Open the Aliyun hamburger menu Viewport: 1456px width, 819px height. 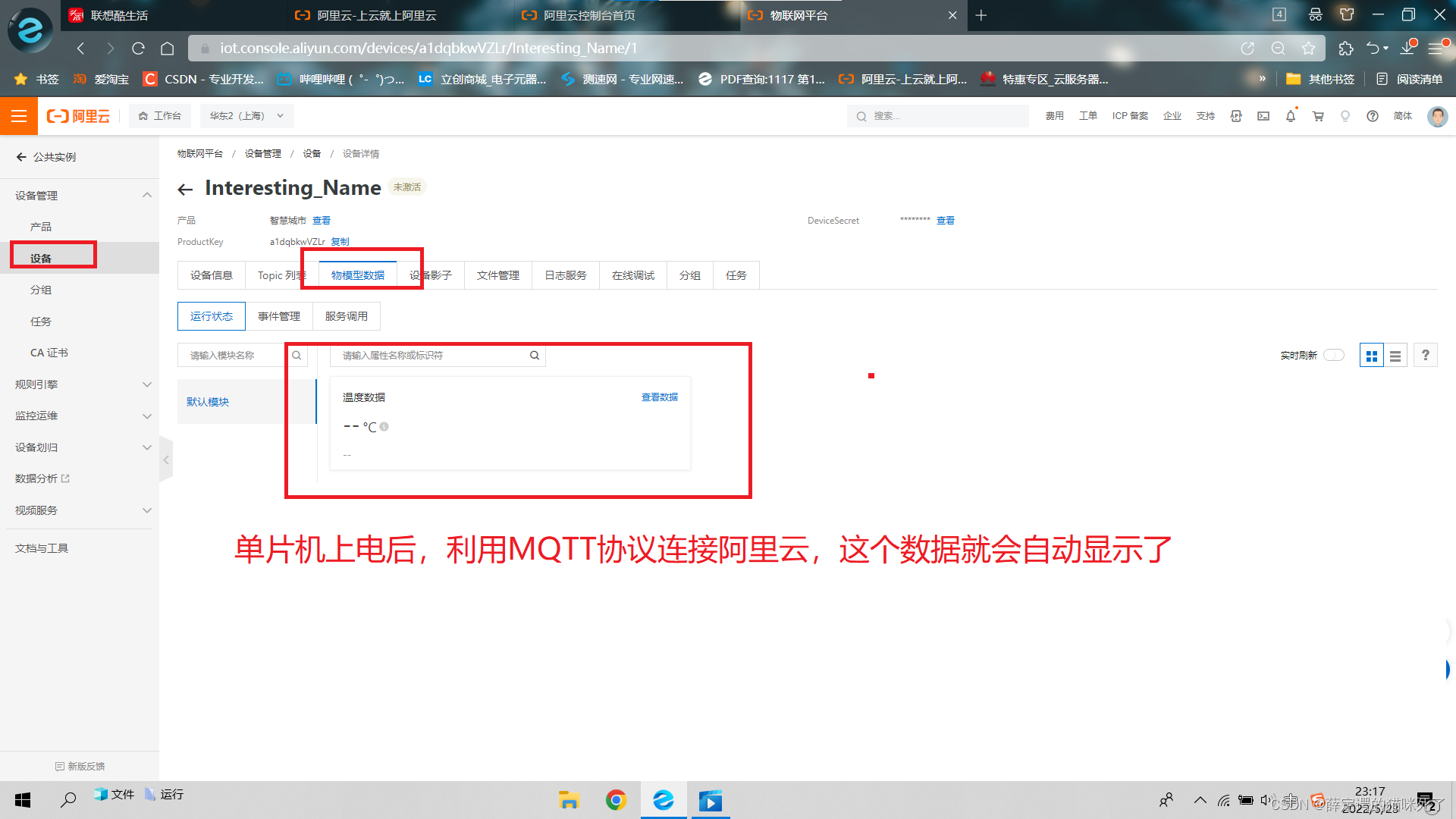coord(18,116)
